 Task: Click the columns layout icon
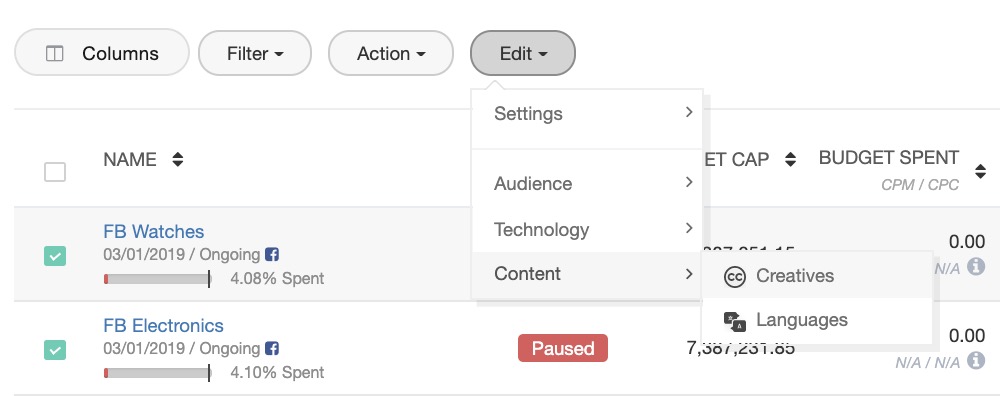55,54
